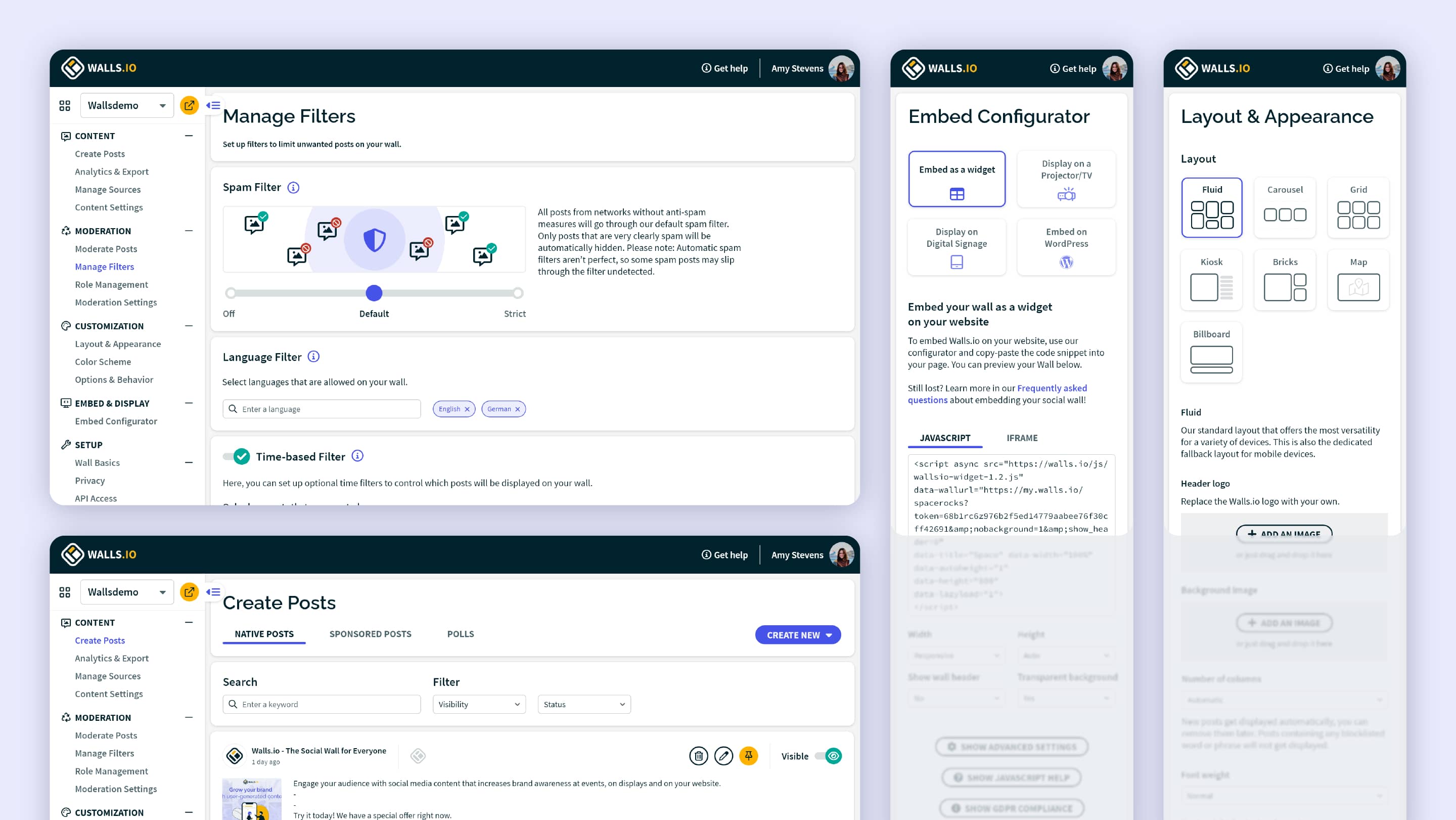
Task: Click the Enter a keyword search field
Action: [x=322, y=704]
